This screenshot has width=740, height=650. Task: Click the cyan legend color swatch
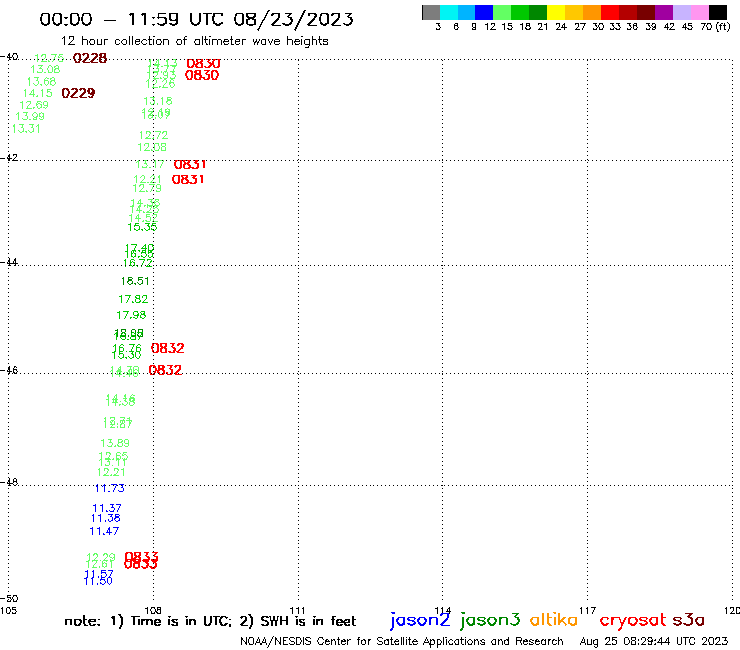[x=449, y=12]
